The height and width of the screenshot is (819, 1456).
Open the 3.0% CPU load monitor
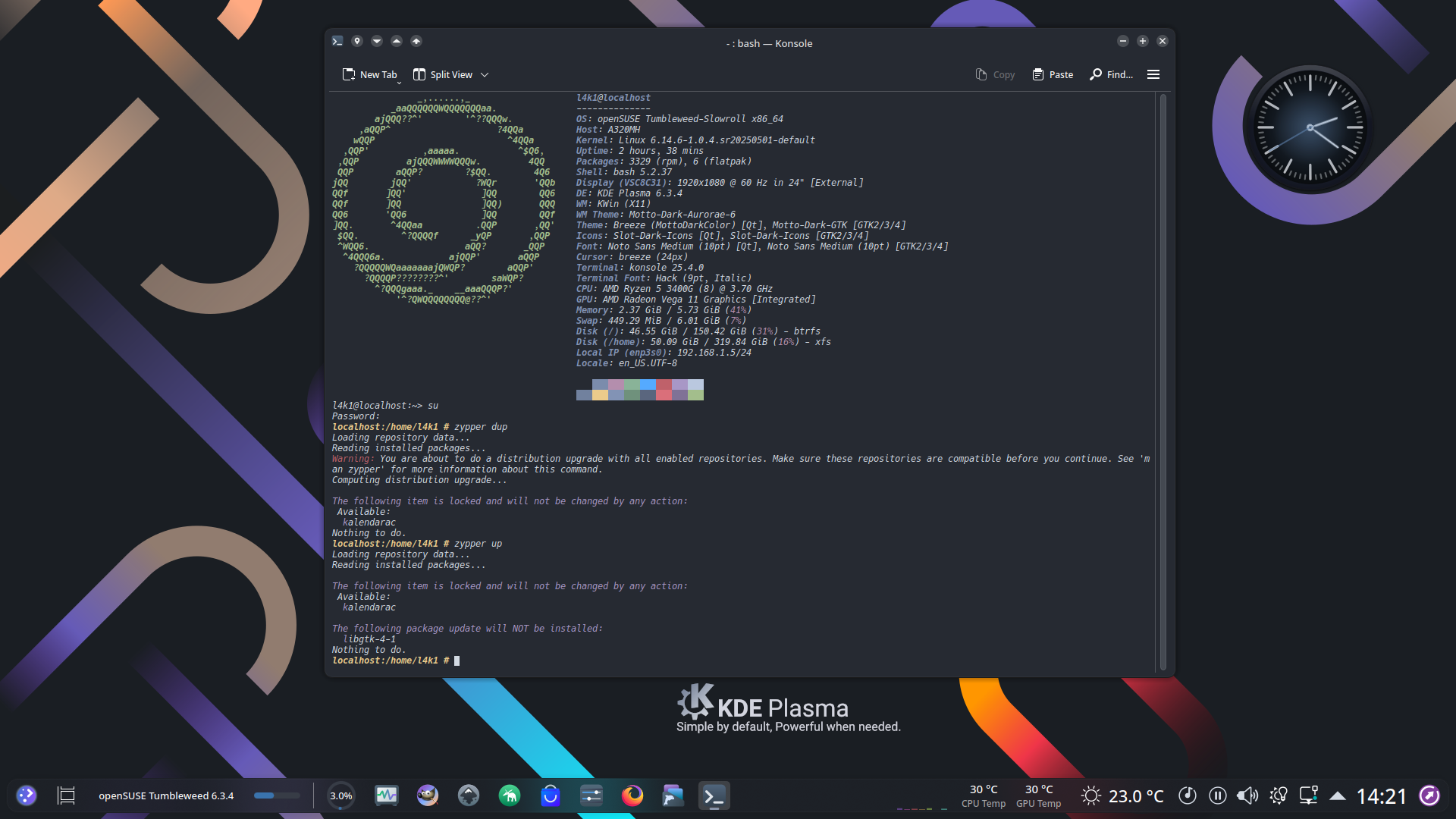[x=340, y=795]
